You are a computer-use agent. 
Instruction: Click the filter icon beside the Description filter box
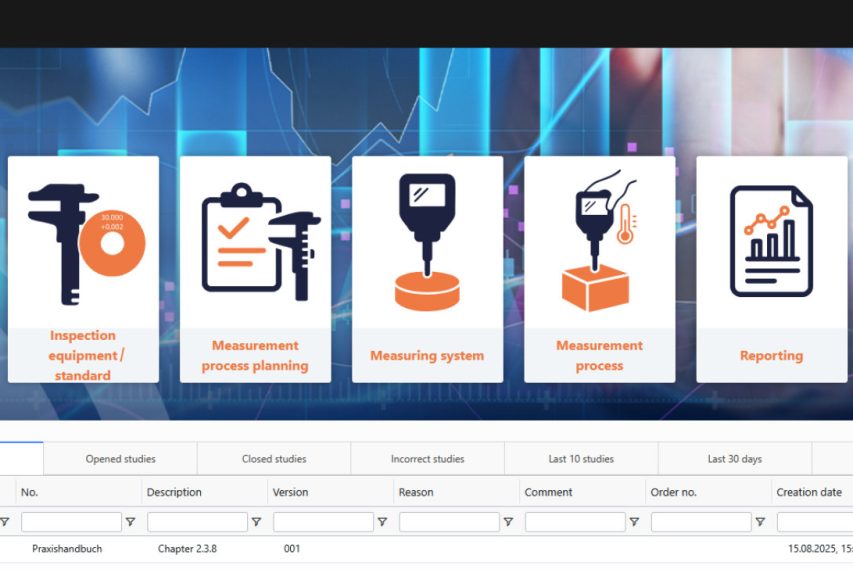click(x=256, y=522)
